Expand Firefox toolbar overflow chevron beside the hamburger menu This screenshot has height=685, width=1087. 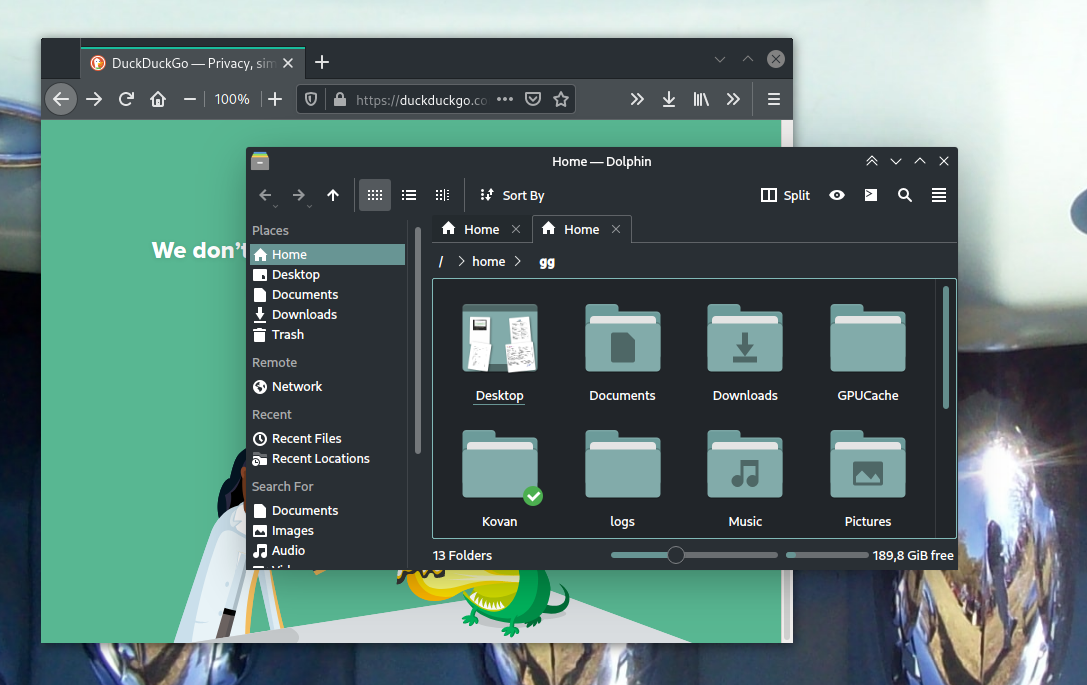(x=733, y=99)
